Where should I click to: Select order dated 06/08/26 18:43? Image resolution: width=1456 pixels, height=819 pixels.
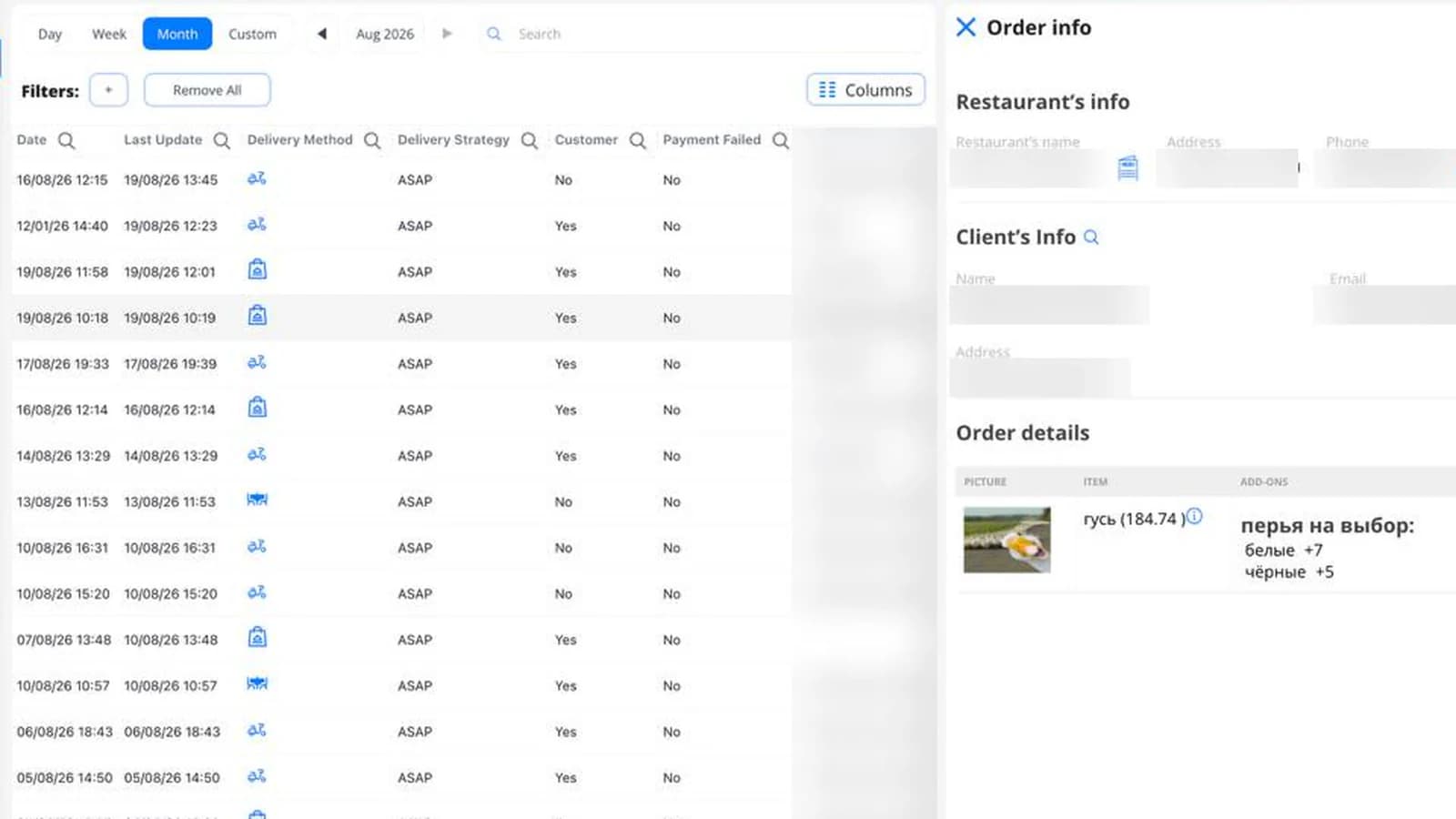401,732
